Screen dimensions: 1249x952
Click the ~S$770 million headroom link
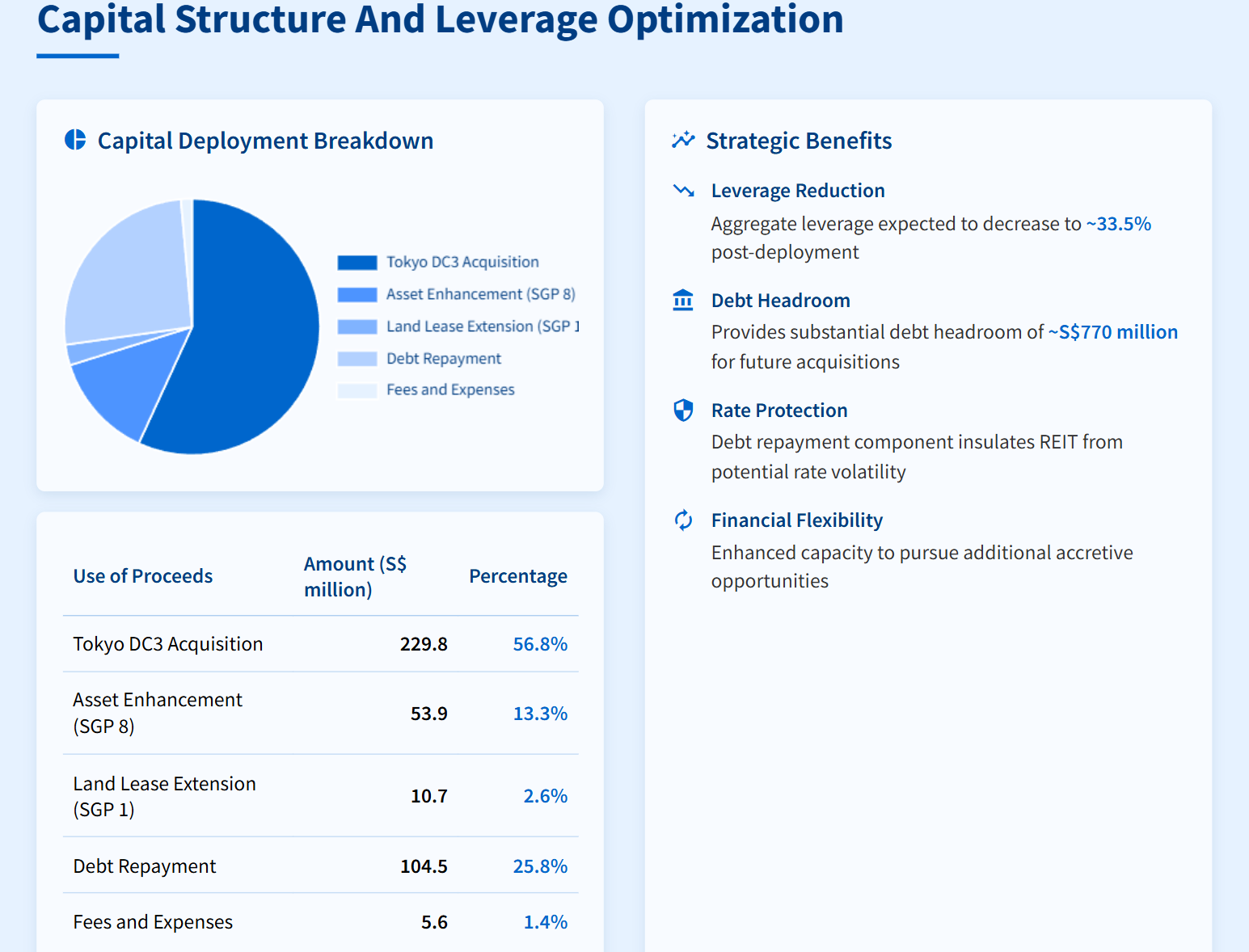tap(1112, 331)
